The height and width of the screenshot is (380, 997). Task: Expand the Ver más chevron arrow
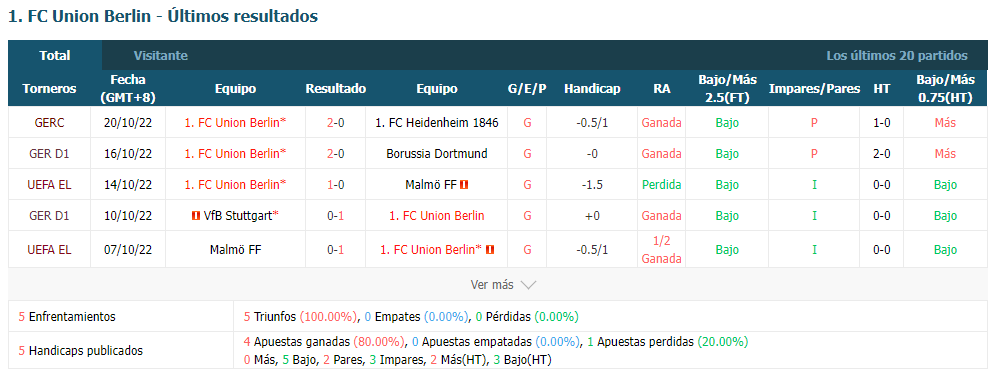pyautogui.click(x=528, y=285)
